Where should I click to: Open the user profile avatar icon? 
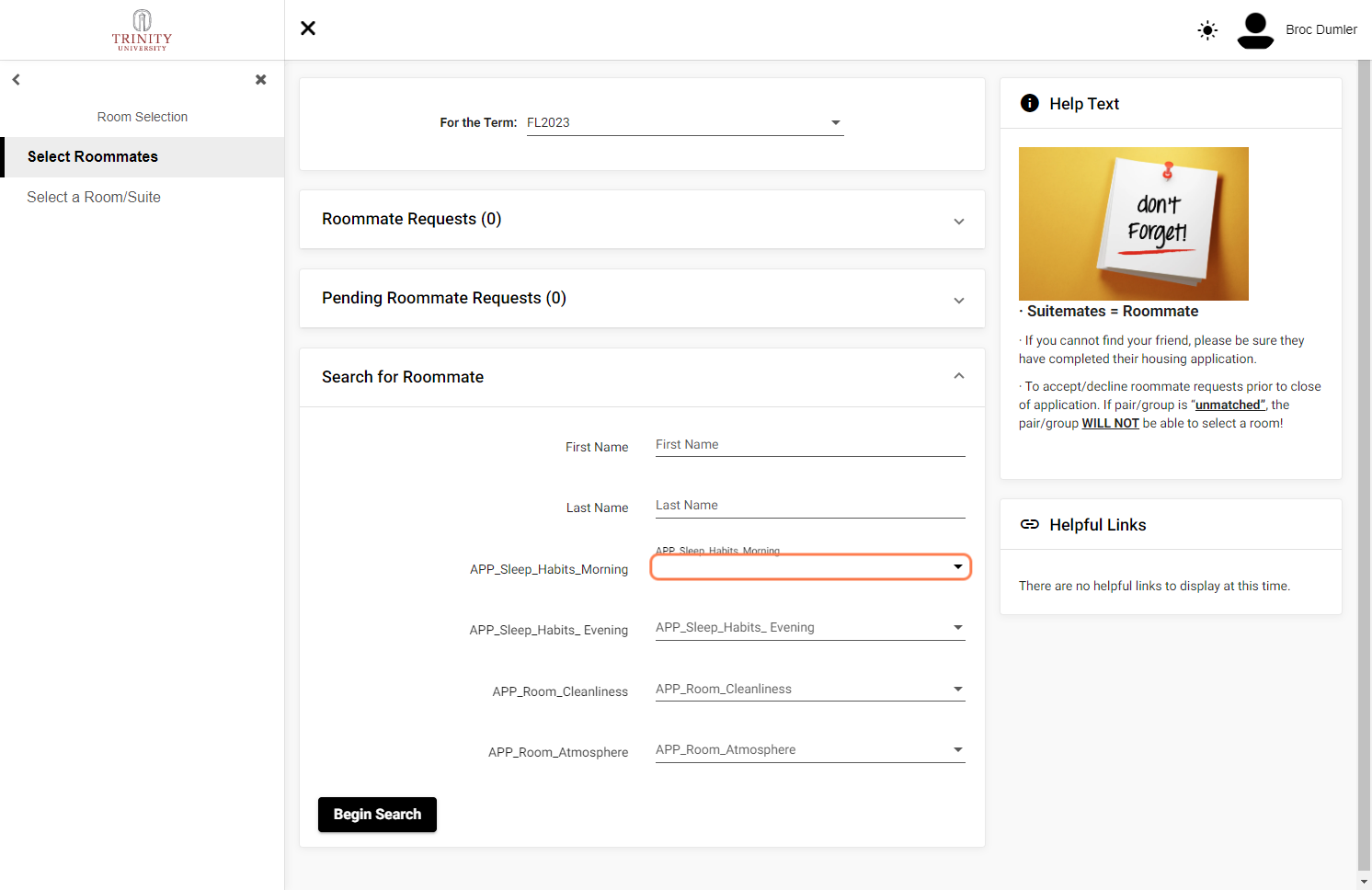(1255, 30)
